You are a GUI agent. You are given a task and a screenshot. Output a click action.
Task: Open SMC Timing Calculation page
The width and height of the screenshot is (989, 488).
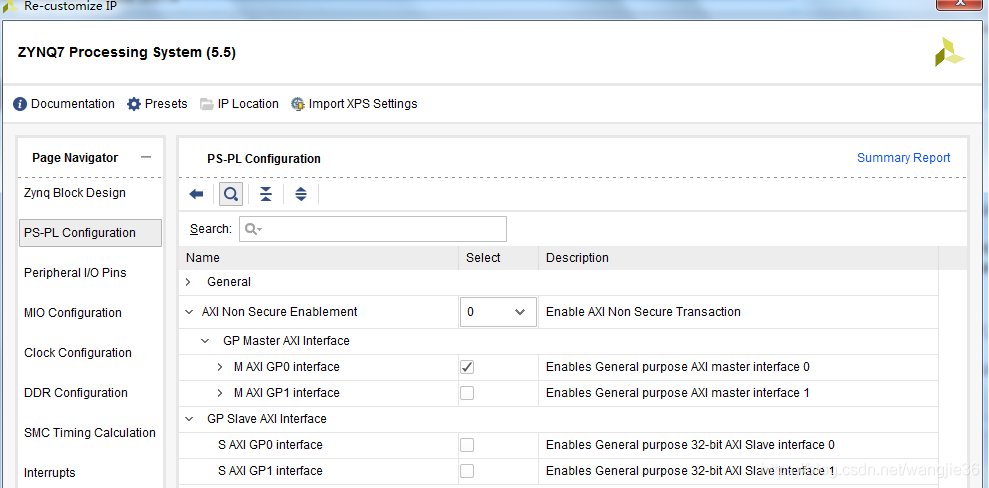[90, 433]
